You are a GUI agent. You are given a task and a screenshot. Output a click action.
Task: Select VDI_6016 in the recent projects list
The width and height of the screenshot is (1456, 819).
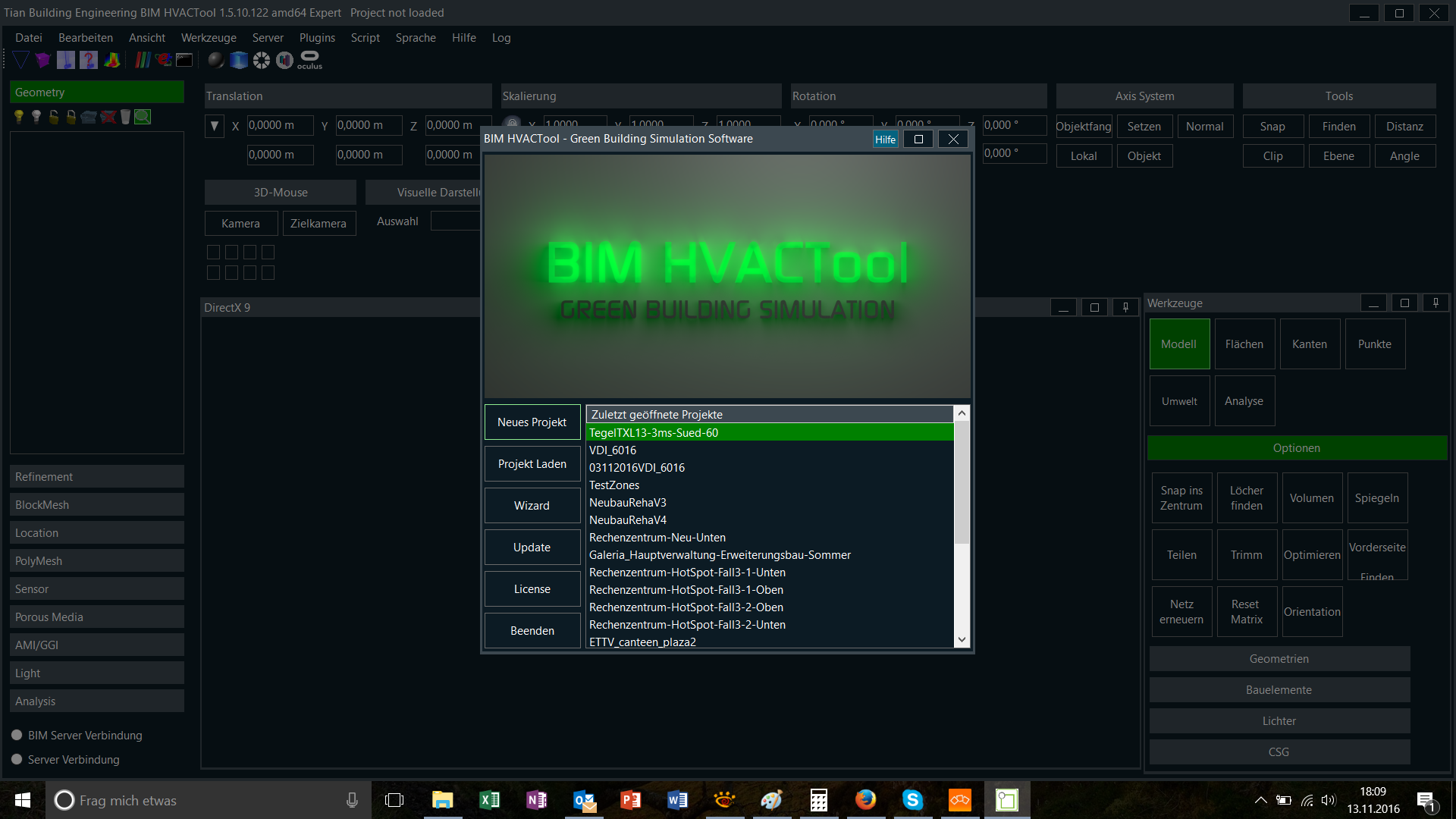click(x=613, y=450)
